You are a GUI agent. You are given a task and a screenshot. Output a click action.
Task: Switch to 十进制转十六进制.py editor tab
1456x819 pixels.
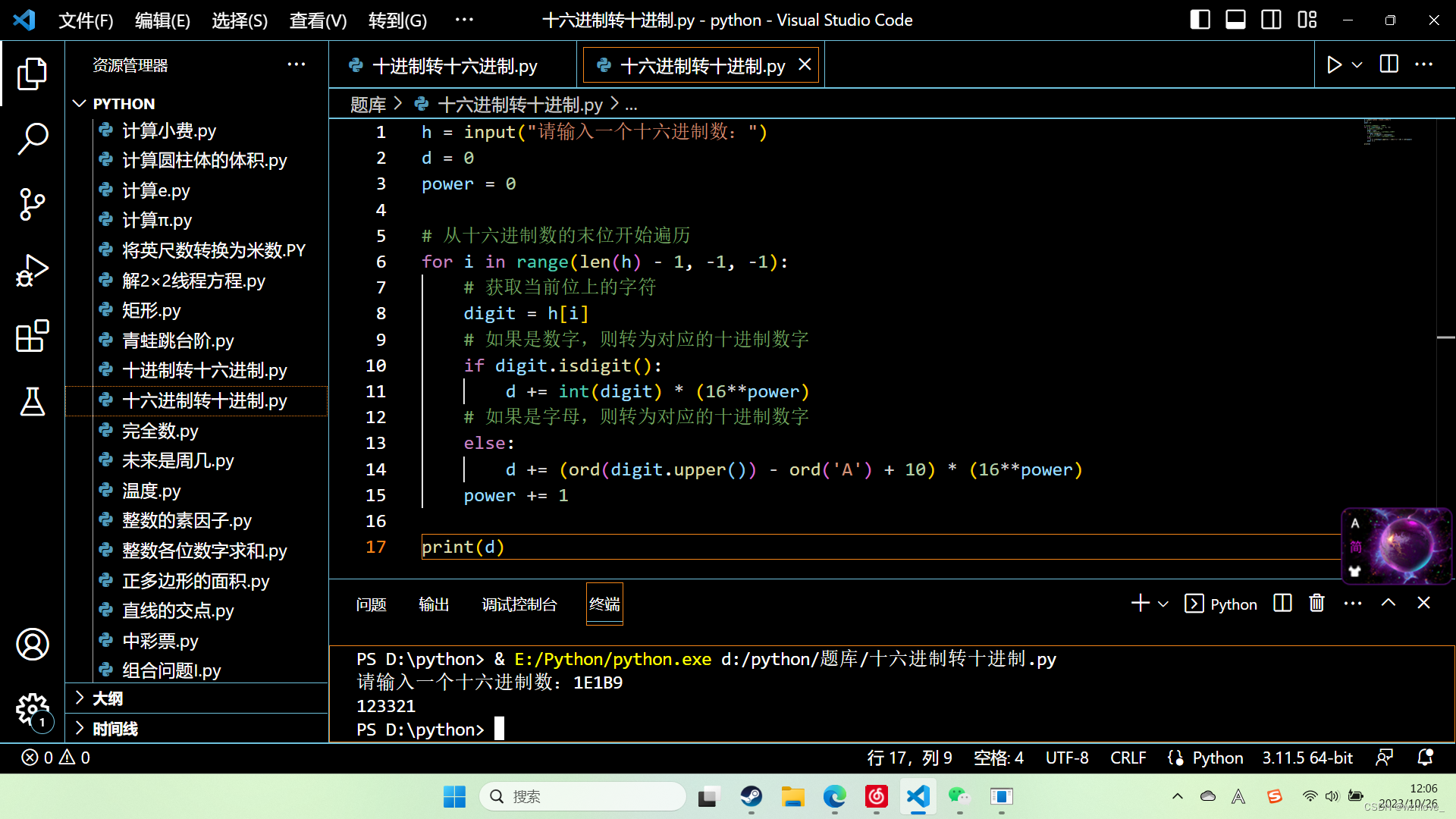tap(453, 66)
